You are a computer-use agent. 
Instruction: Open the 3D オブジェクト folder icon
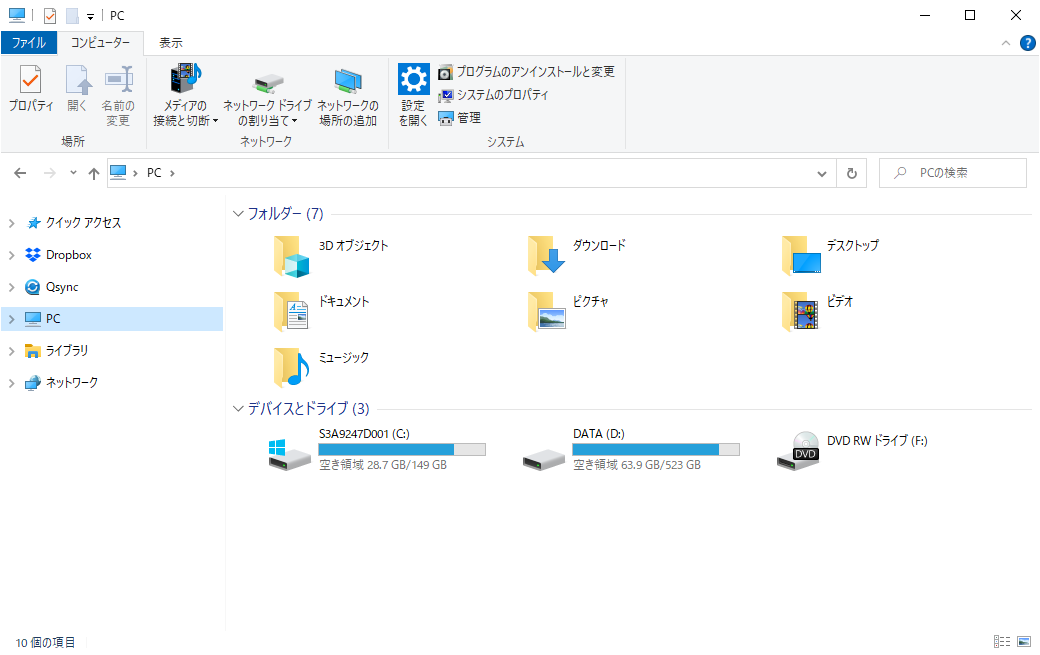tap(292, 256)
